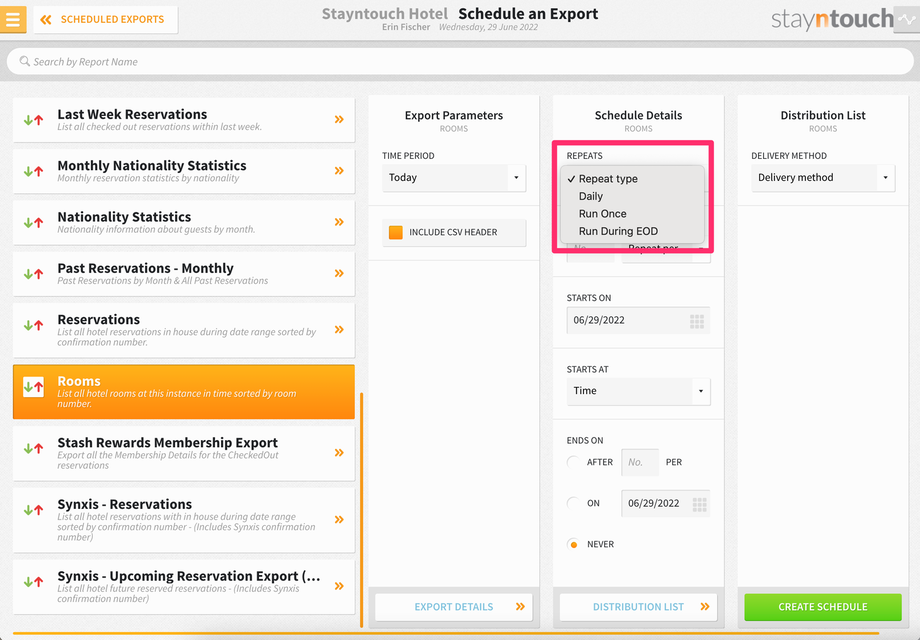
Task: Open chevron for Nationality Statistics
Action: 339,222
